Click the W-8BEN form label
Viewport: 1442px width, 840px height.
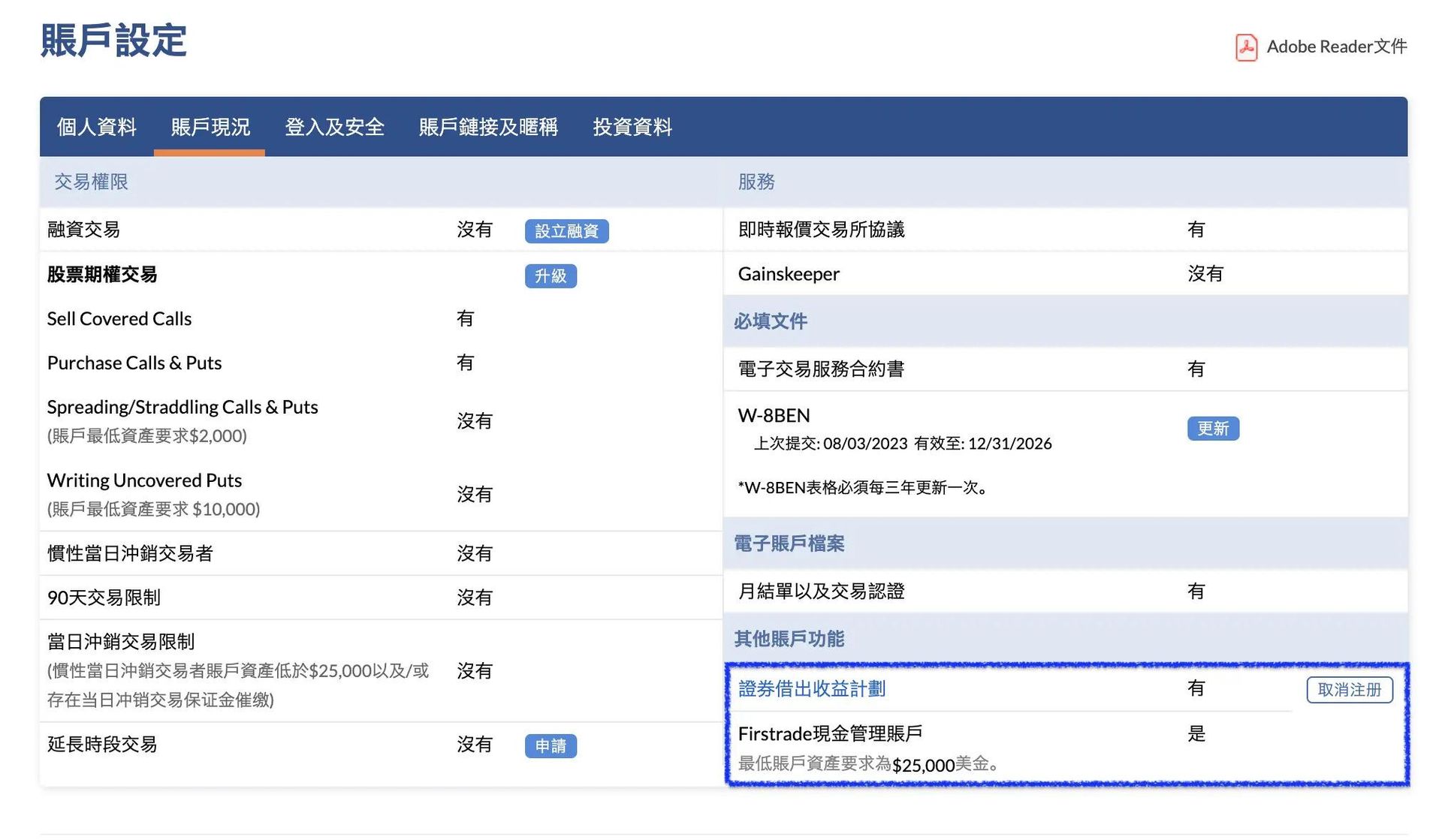pyautogui.click(x=774, y=416)
